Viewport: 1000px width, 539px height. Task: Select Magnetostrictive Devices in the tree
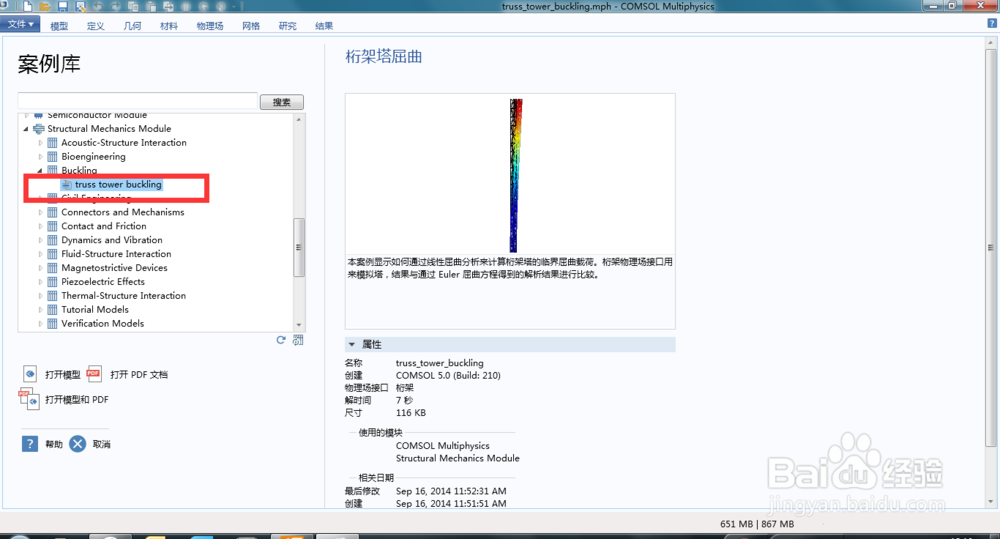point(114,268)
